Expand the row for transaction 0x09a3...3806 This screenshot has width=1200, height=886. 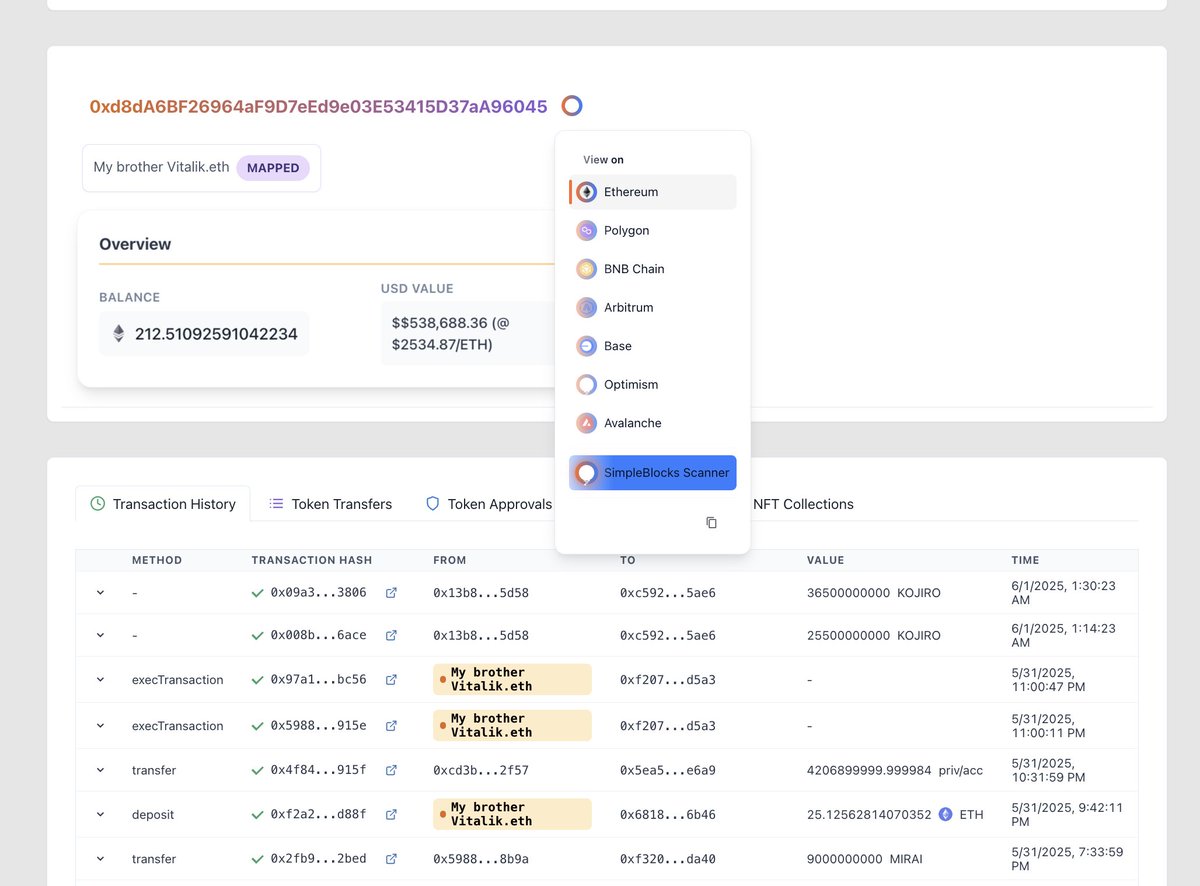(x=100, y=593)
